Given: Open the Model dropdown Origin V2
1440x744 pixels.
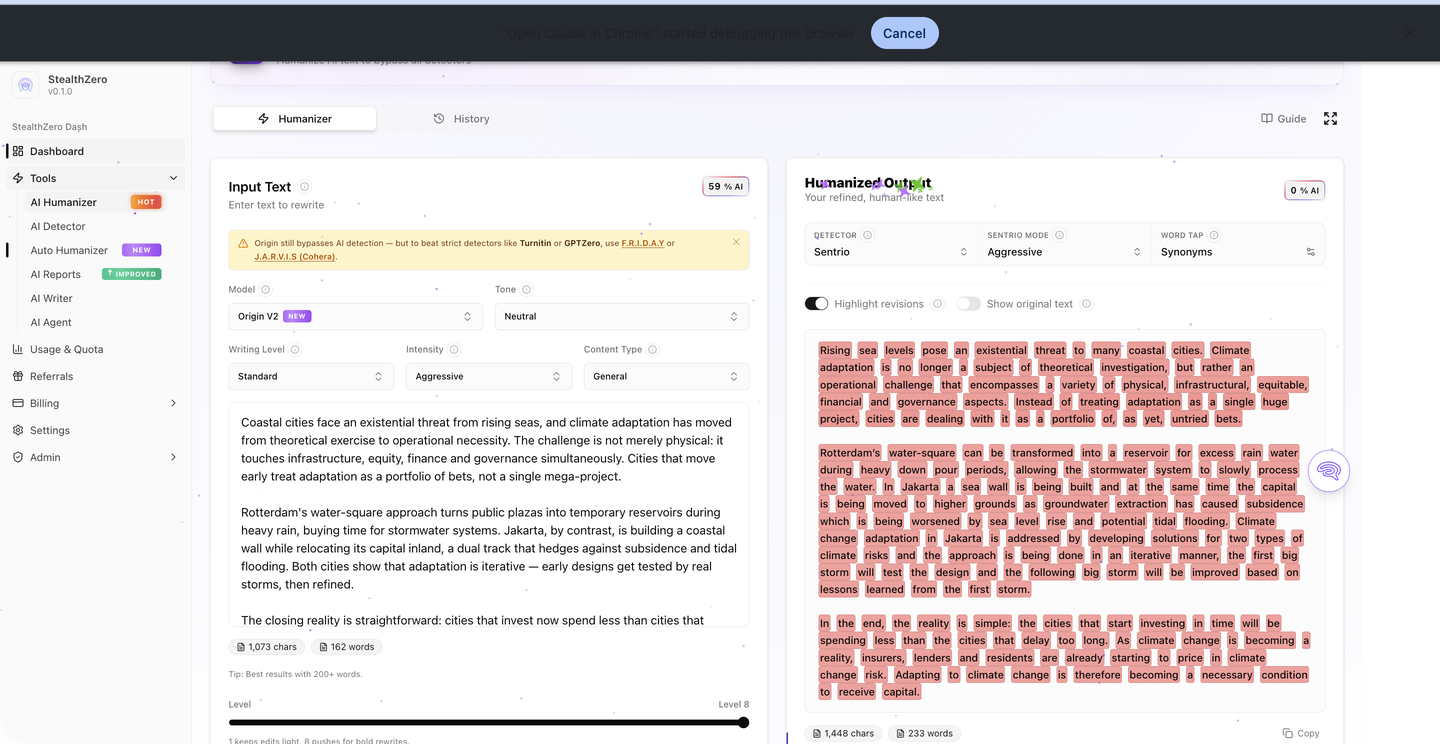Looking at the screenshot, I should [x=355, y=316].
